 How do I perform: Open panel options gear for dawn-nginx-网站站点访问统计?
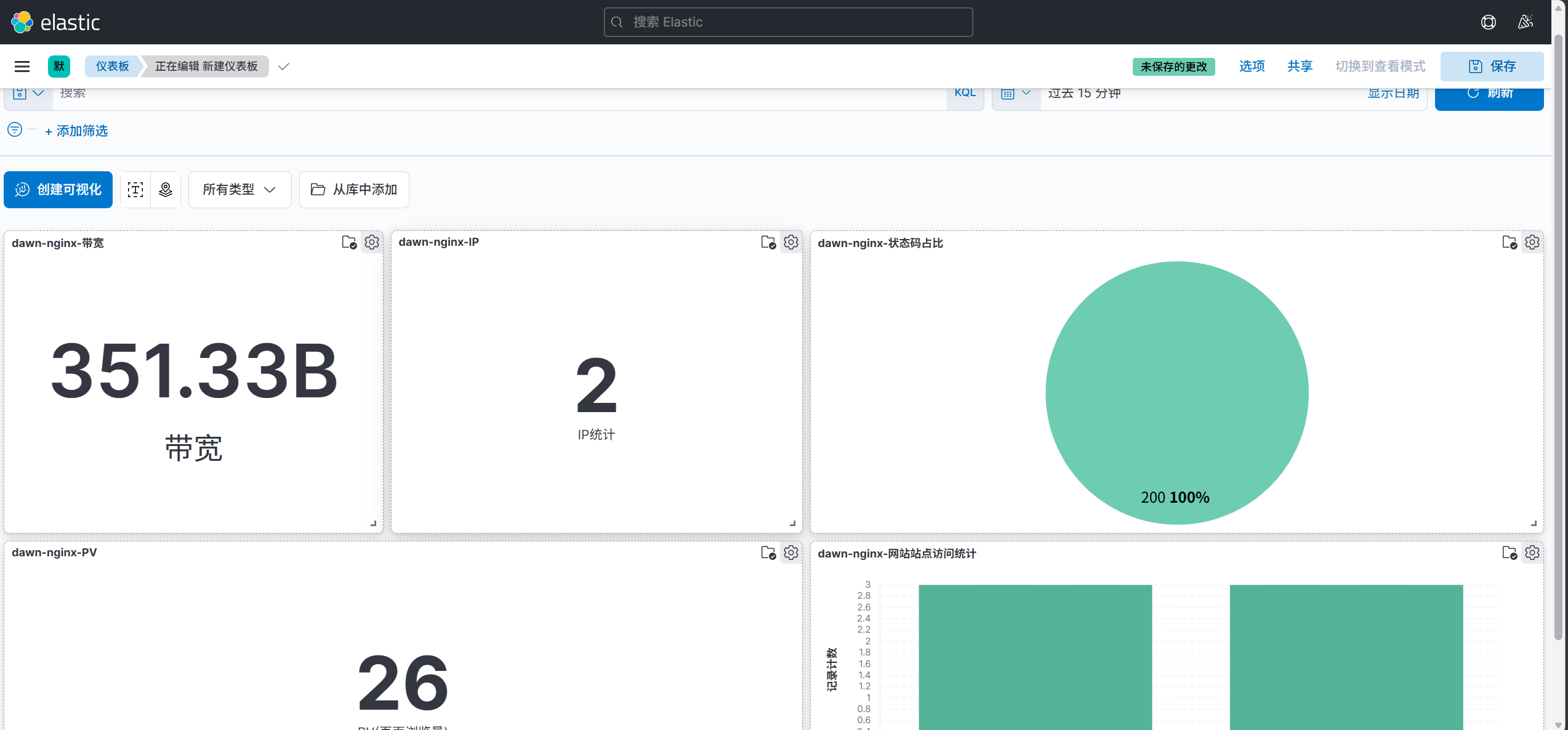point(1532,553)
